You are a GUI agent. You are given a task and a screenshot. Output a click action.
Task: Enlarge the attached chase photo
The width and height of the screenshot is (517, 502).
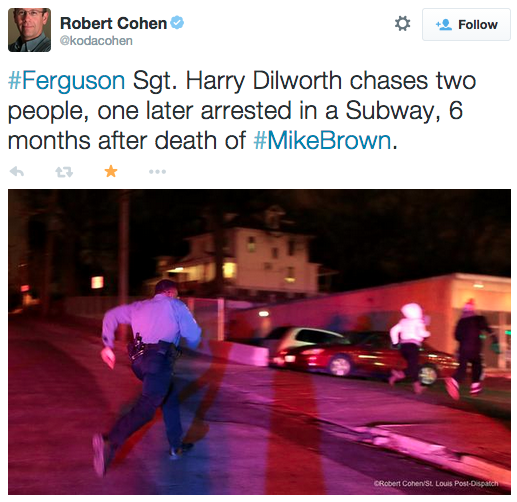[259, 342]
